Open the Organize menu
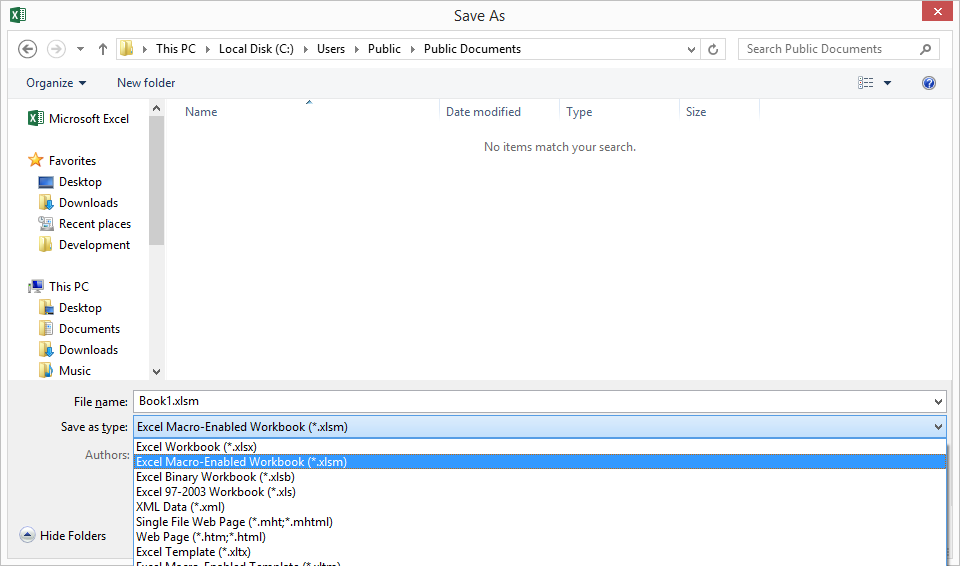The height and width of the screenshot is (567, 961). pyautogui.click(x=56, y=83)
